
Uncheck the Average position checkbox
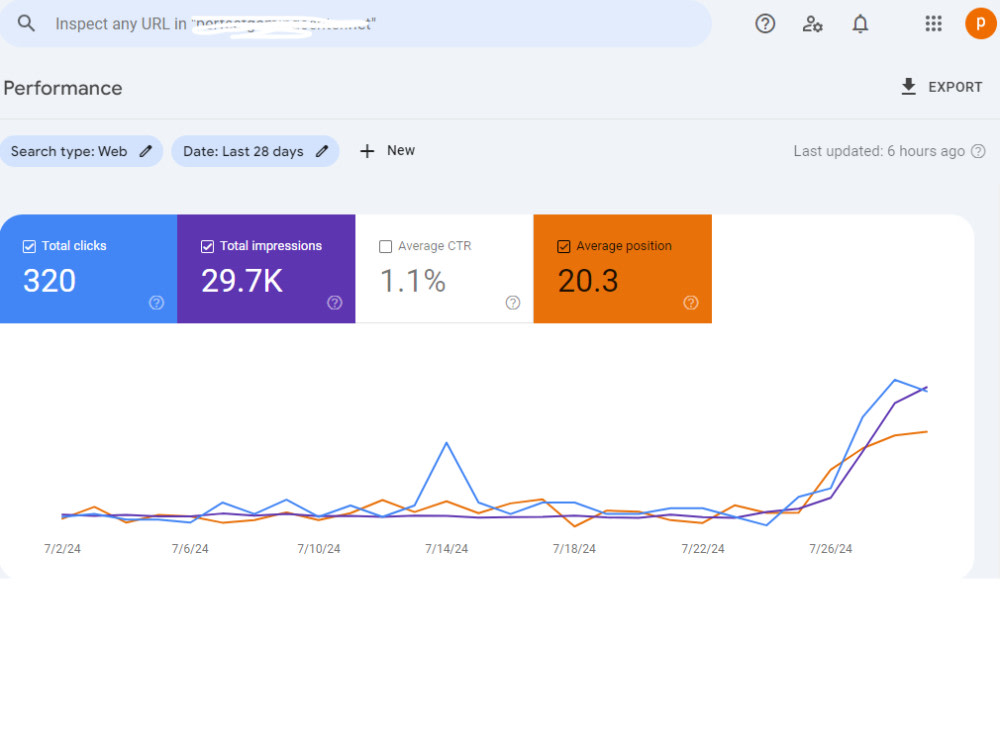click(563, 246)
